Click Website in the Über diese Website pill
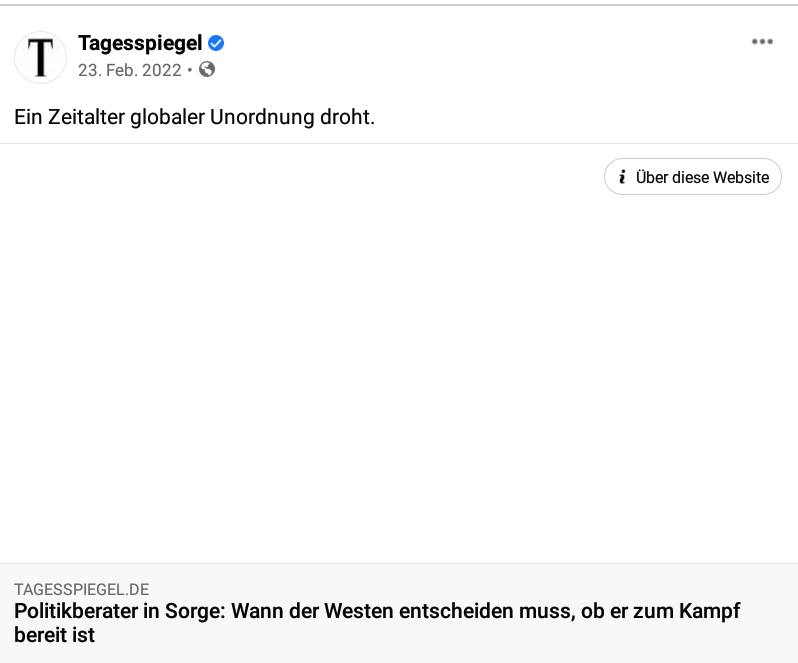Screen dimensions: 798x663 pyautogui.click(x=741, y=177)
